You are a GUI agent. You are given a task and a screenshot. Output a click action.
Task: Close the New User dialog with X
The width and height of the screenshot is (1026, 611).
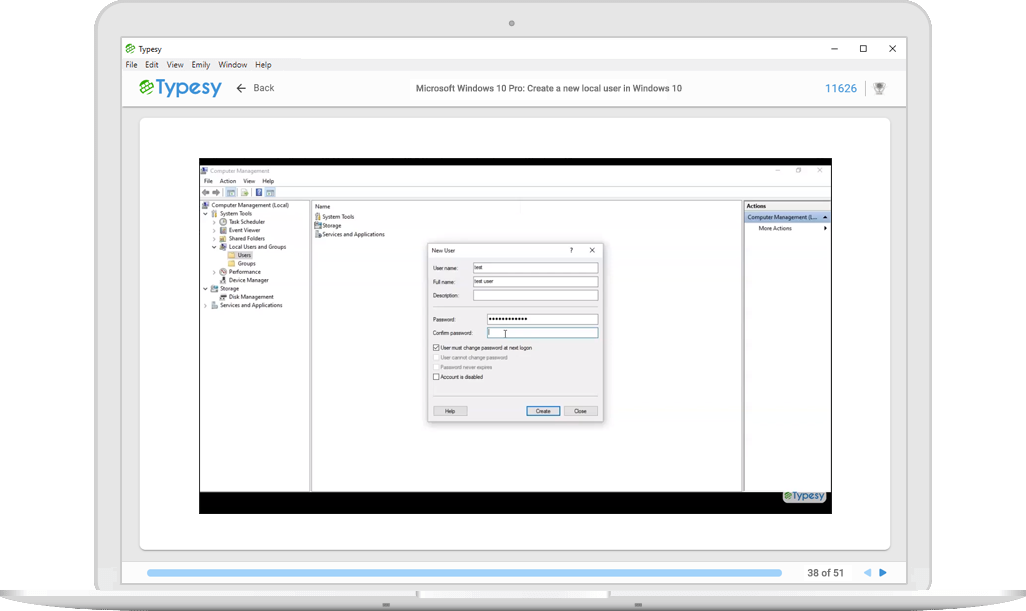[592, 250]
